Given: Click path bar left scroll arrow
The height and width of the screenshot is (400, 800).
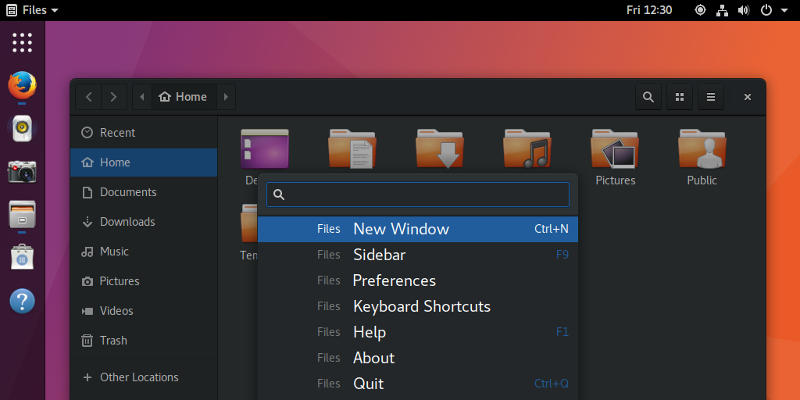Looking at the screenshot, I should (x=142, y=97).
